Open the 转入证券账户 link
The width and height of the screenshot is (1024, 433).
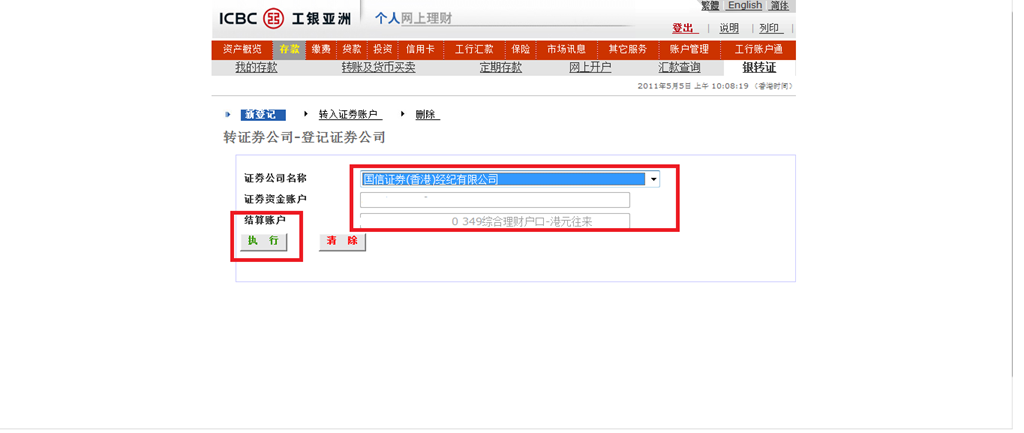(348, 115)
